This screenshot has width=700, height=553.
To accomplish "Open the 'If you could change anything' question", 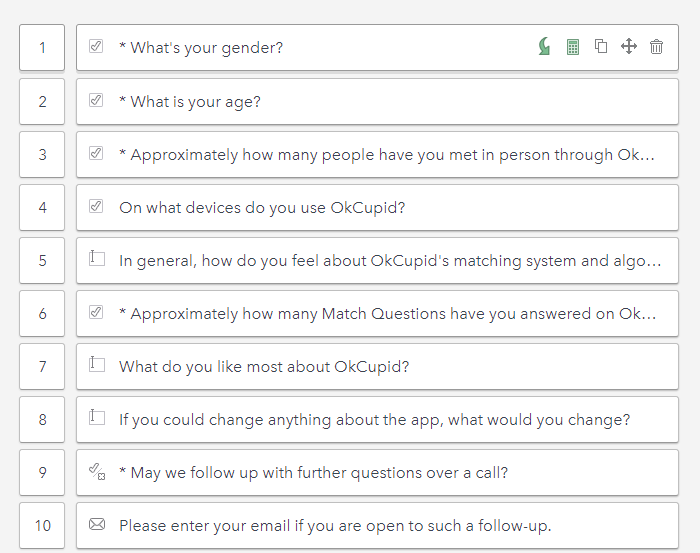I will click(x=377, y=420).
